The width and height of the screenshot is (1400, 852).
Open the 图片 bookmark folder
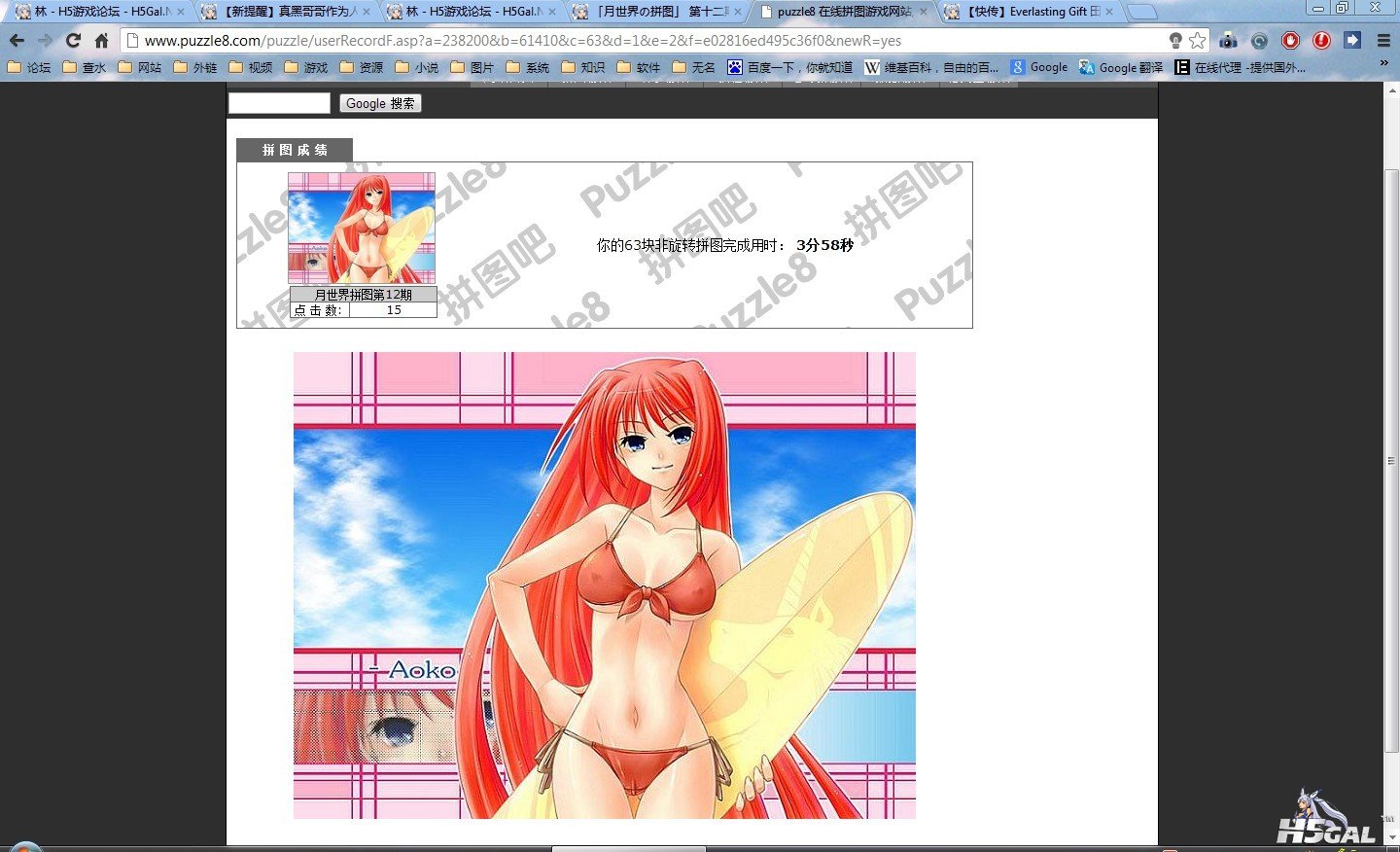(472, 67)
